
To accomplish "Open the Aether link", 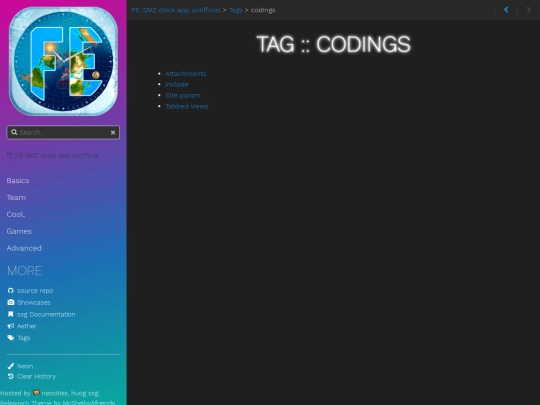I will [x=27, y=326].
